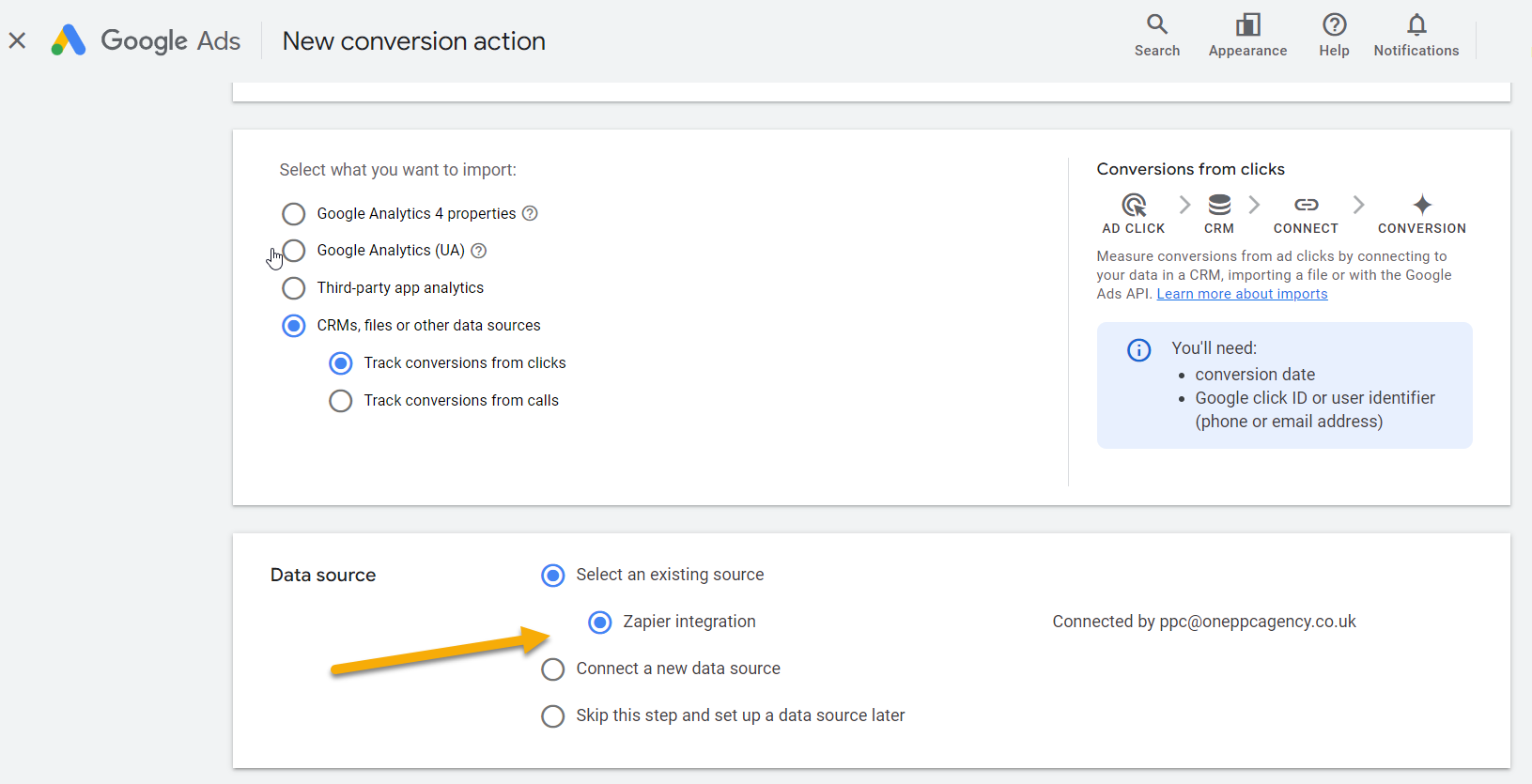Click Select what you want to import text
The height and width of the screenshot is (784, 1532).
(x=397, y=170)
